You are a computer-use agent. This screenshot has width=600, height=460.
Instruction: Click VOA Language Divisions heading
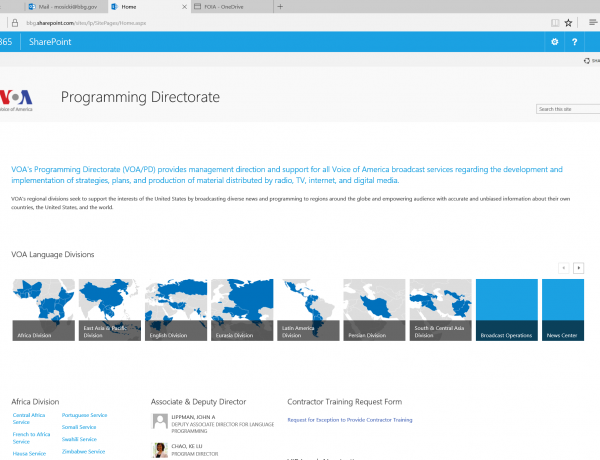[x=53, y=254]
